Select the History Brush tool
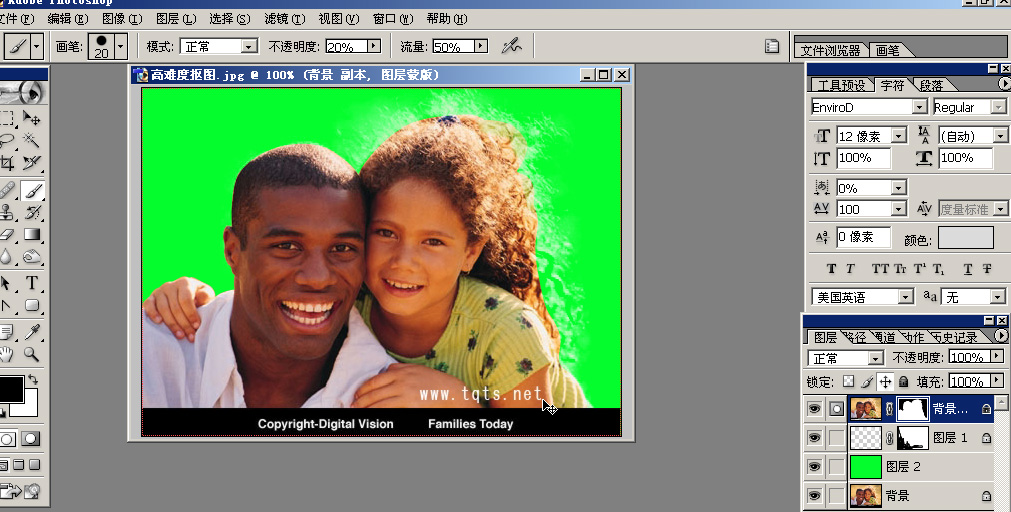 (32, 212)
